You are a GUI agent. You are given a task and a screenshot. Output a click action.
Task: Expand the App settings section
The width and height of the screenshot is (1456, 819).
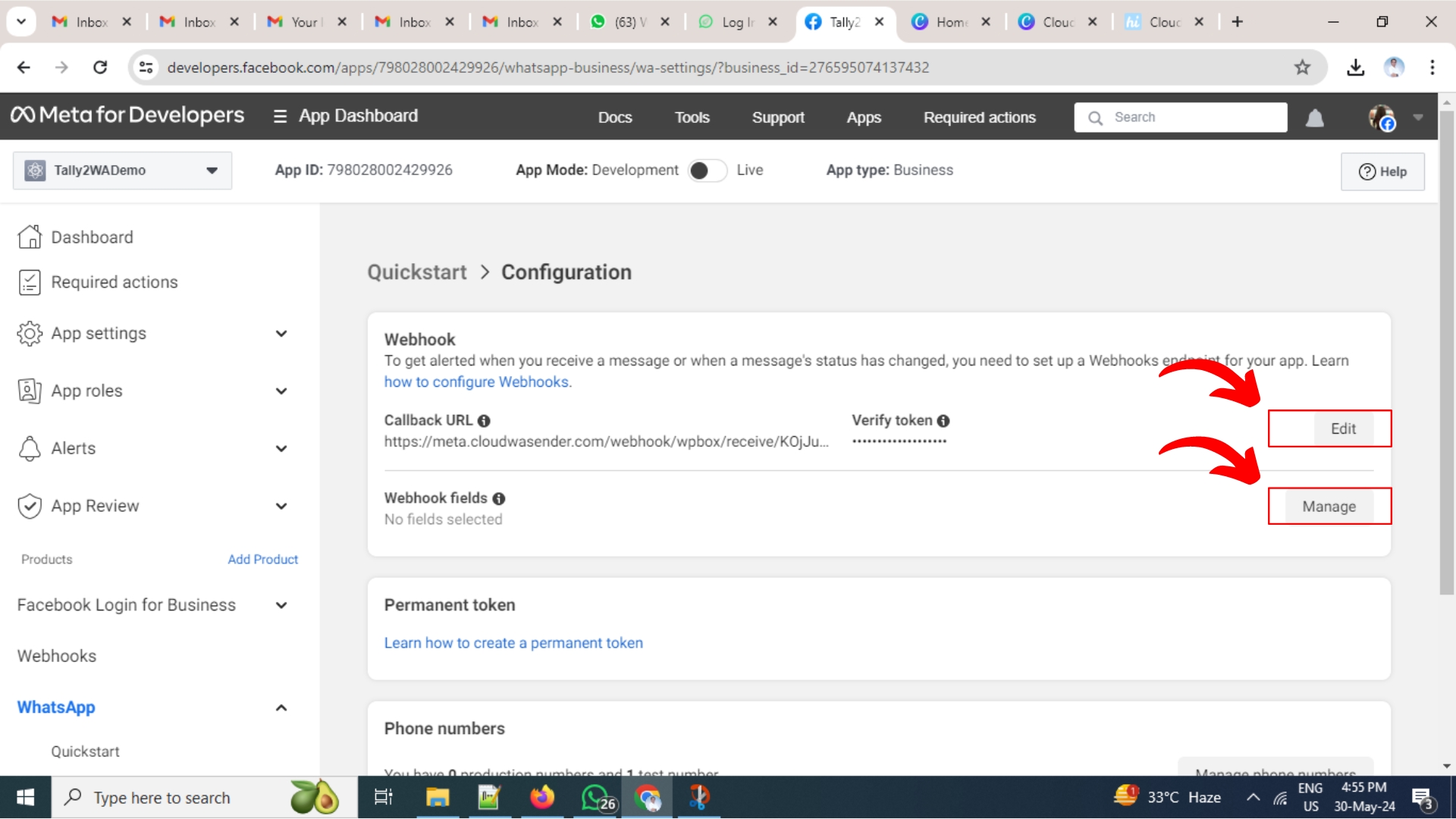click(281, 334)
